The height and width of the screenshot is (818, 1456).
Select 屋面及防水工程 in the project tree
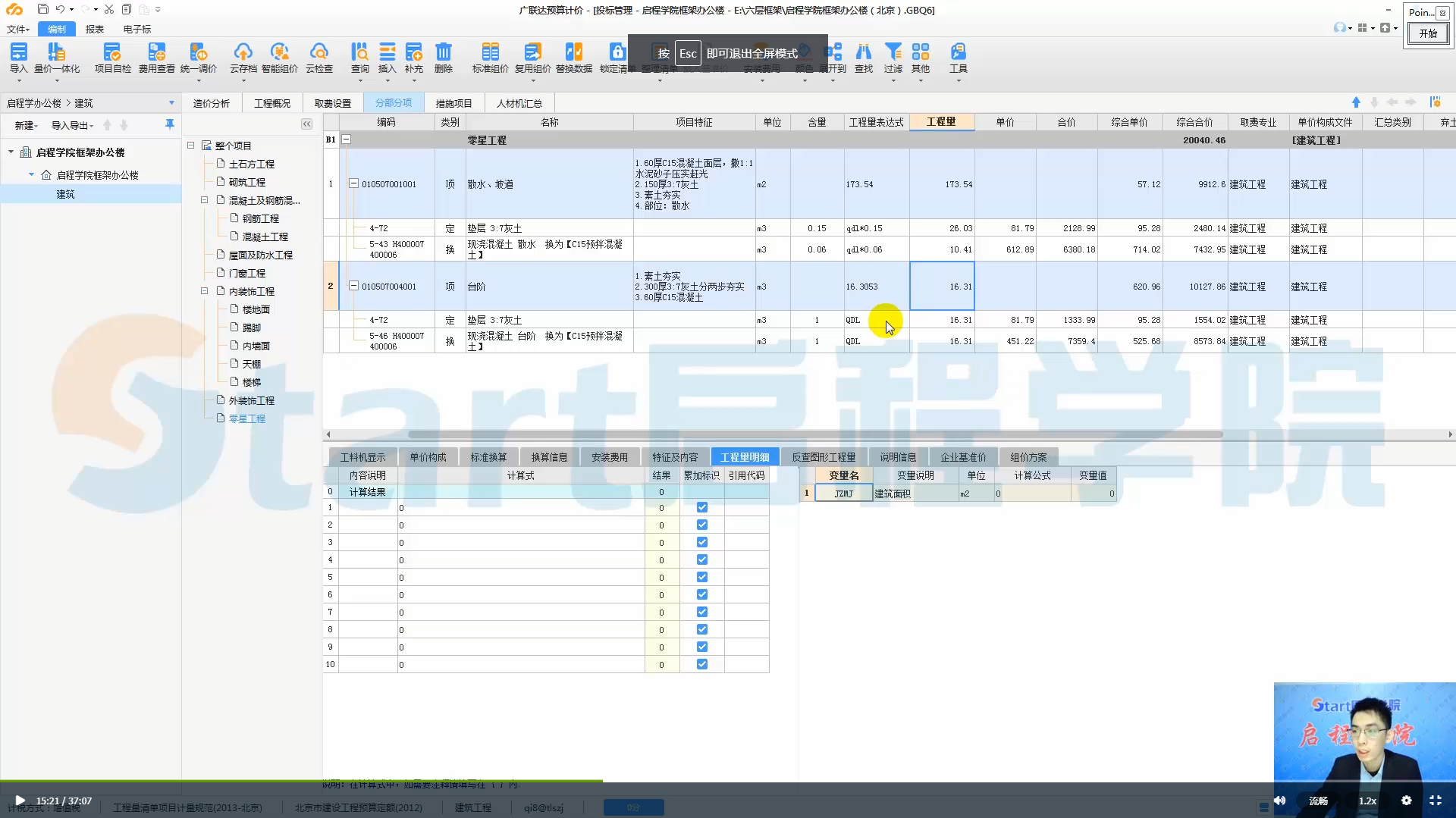(261, 255)
